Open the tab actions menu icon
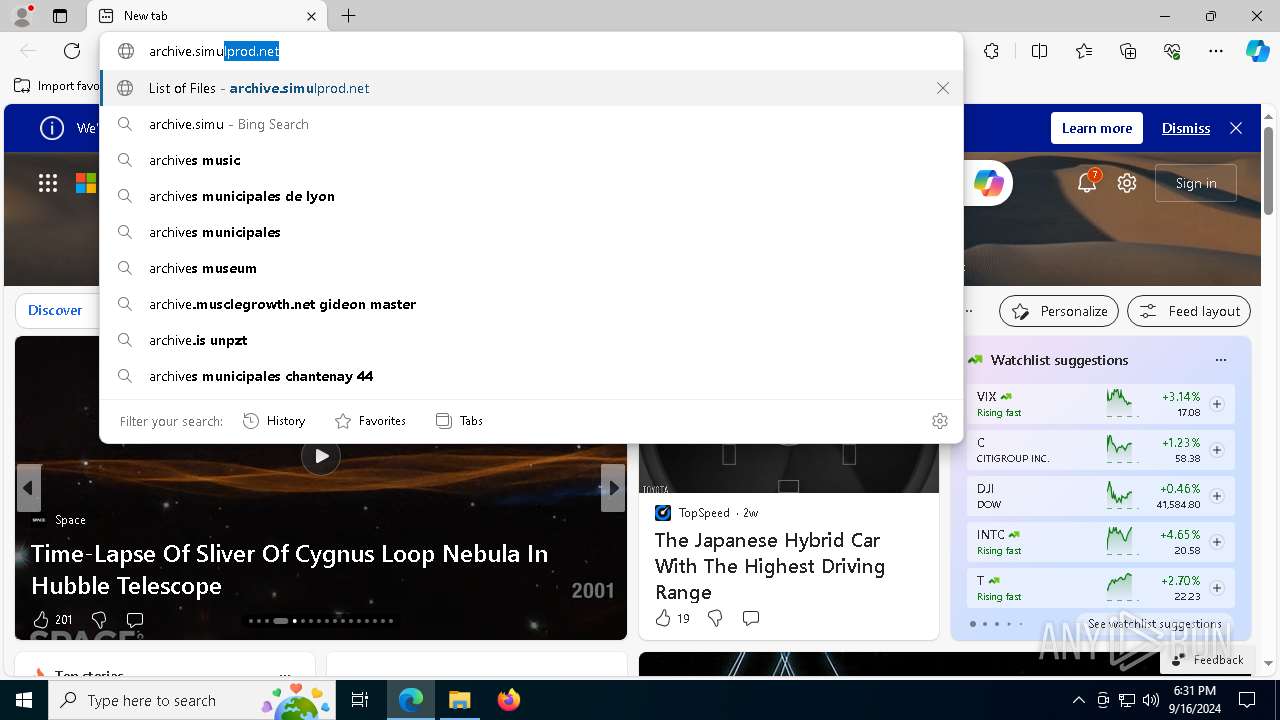Screen dimensions: 1280x720 pyautogui.click(x=60, y=16)
